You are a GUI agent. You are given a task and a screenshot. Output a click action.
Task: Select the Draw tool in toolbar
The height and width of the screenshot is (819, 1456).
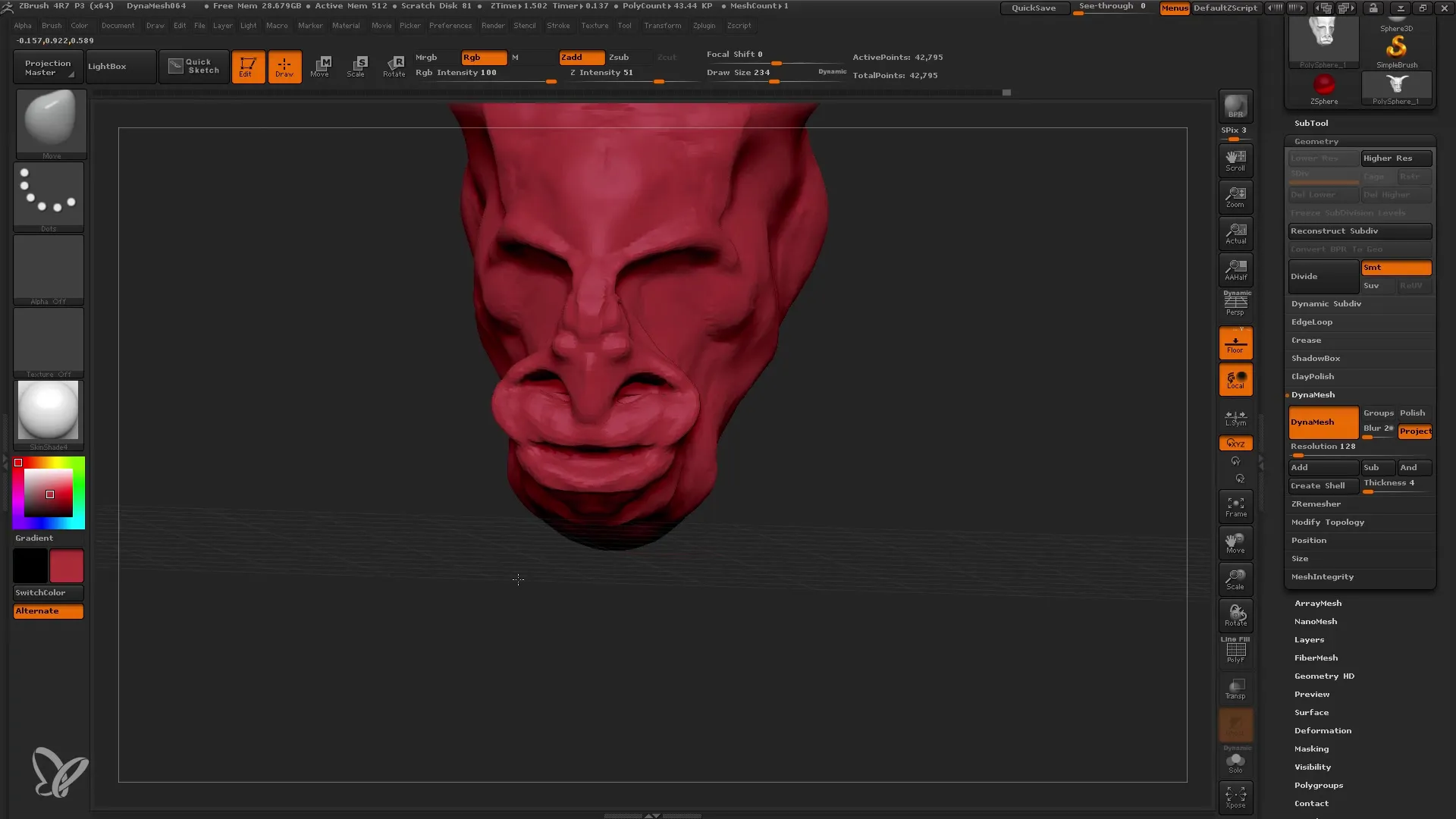pyautogui.click(x=283, y=66)
